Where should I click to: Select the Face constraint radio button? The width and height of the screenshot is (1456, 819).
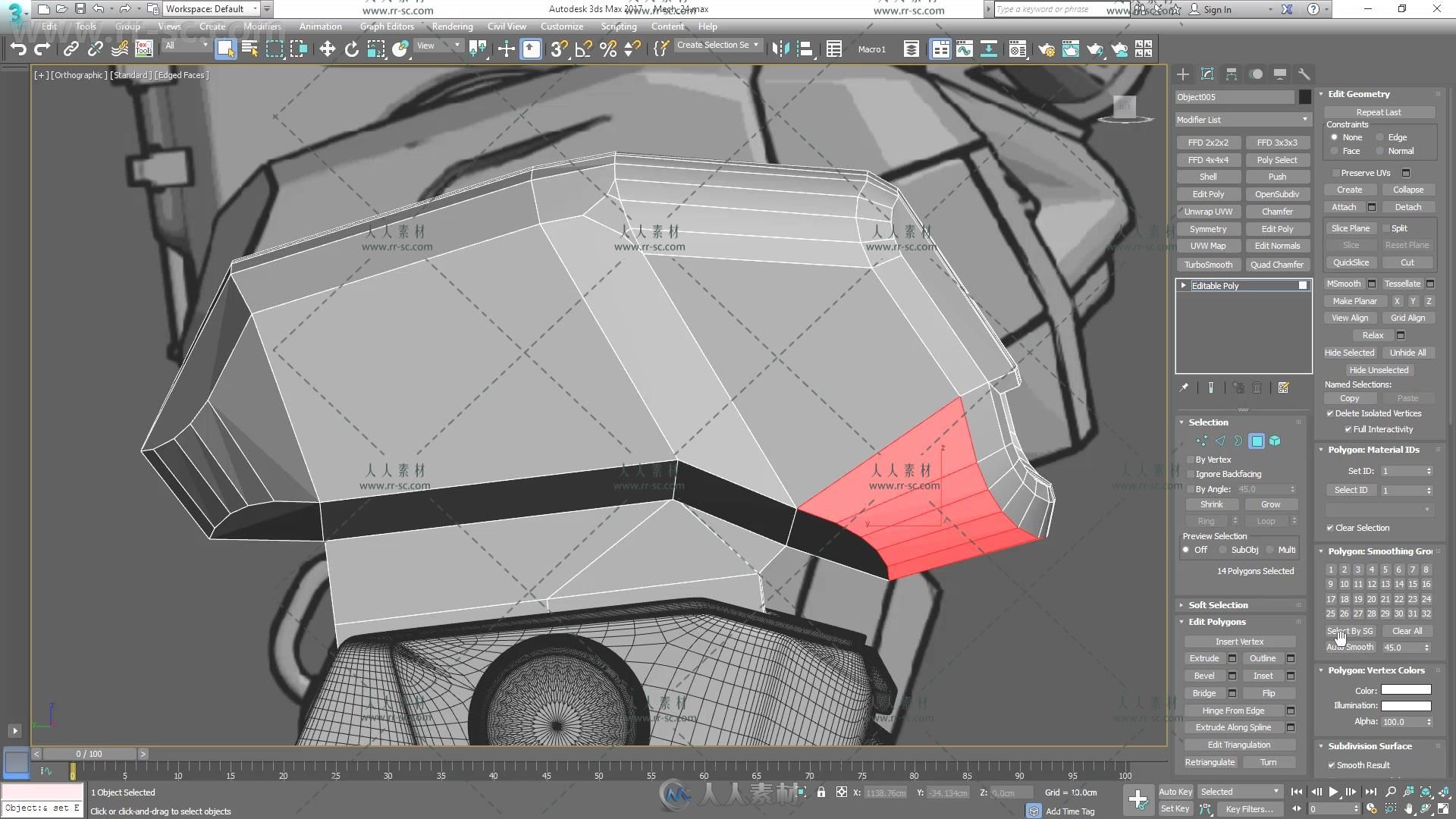(x=1335, y=151)
